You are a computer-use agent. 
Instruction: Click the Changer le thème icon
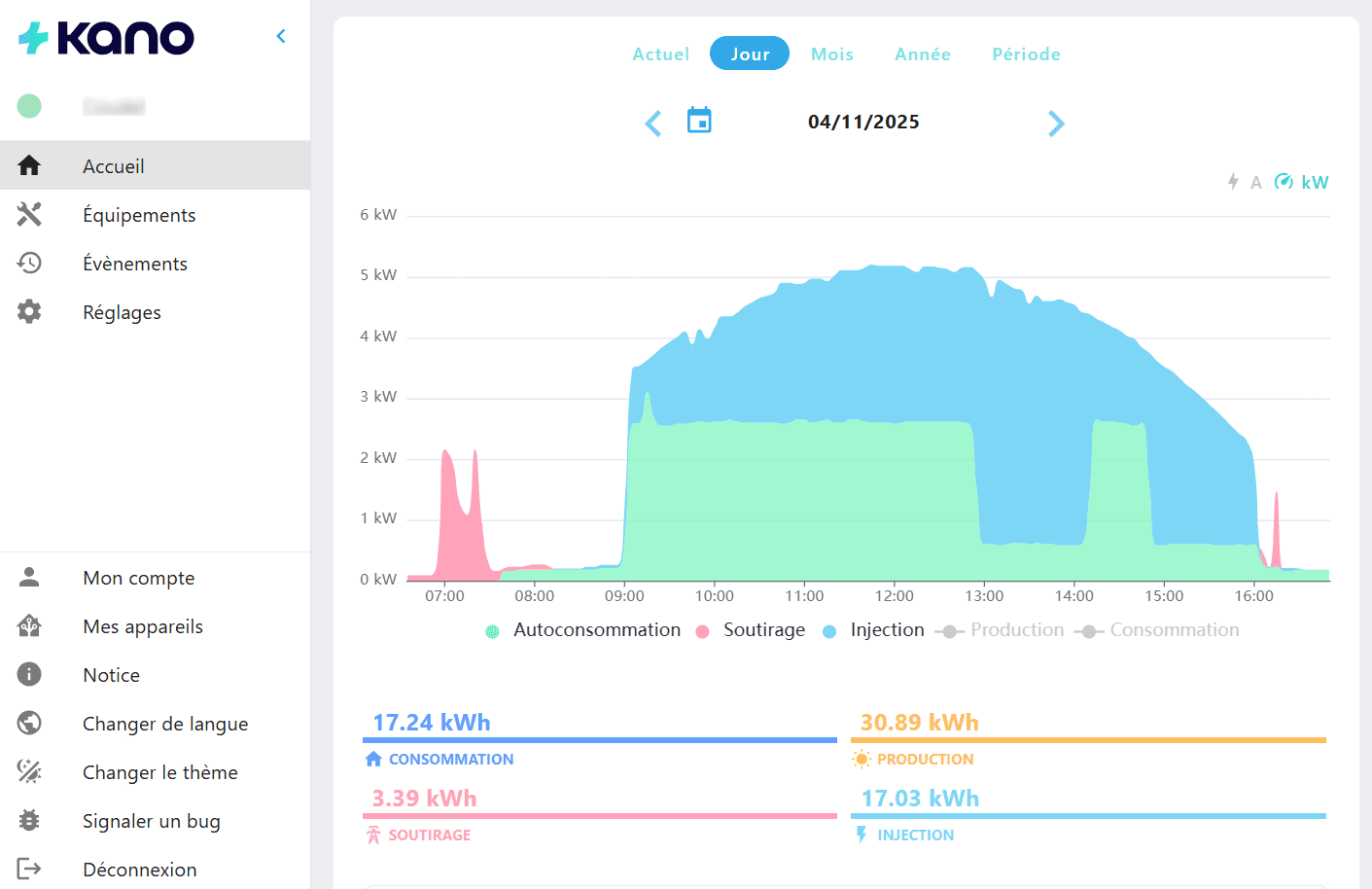click(x=29, y=771)
